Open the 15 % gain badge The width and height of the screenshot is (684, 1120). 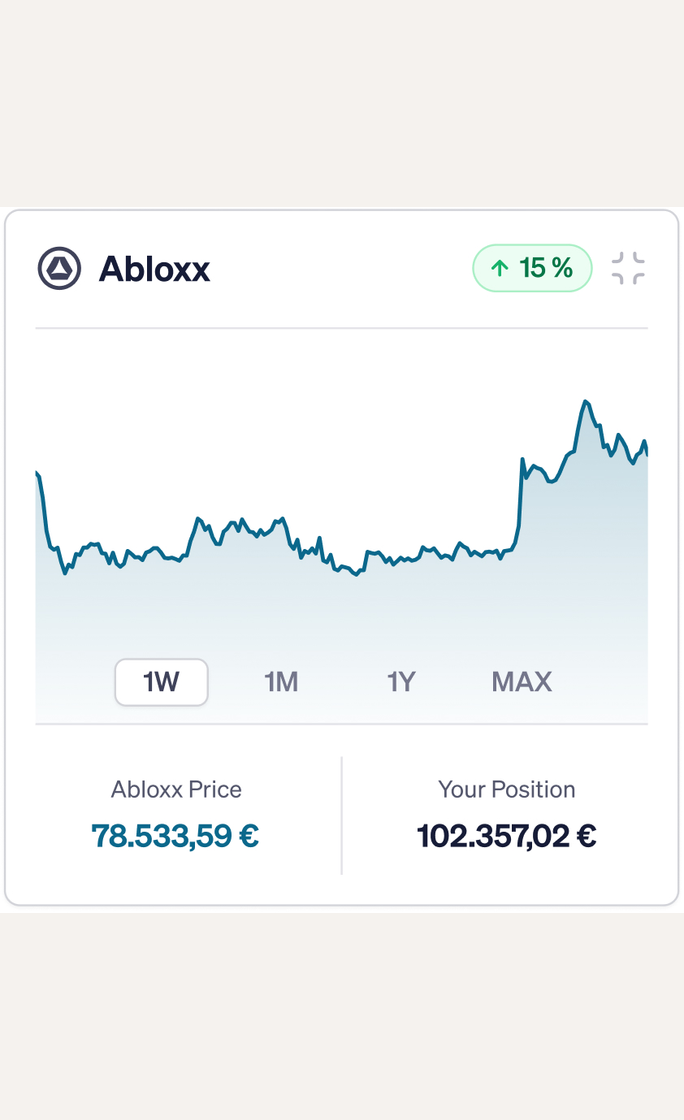(532, 269)
